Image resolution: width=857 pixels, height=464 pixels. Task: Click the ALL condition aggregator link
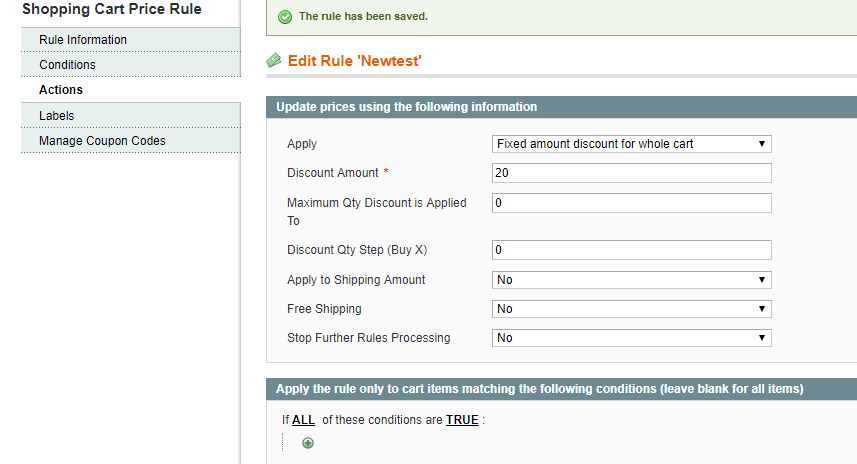303,420
